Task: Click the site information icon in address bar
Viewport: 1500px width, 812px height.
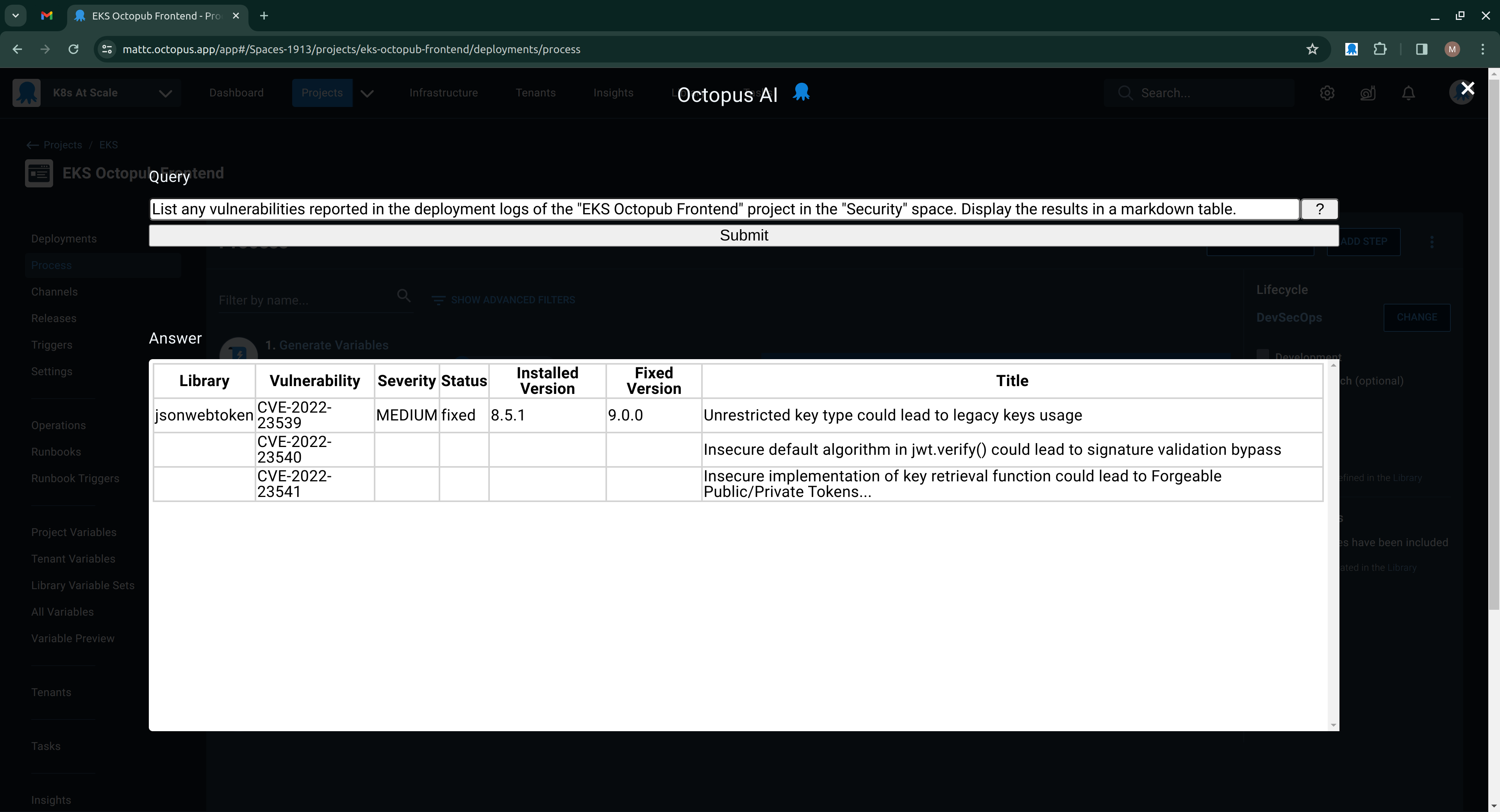Action: [x=107, y=50]
